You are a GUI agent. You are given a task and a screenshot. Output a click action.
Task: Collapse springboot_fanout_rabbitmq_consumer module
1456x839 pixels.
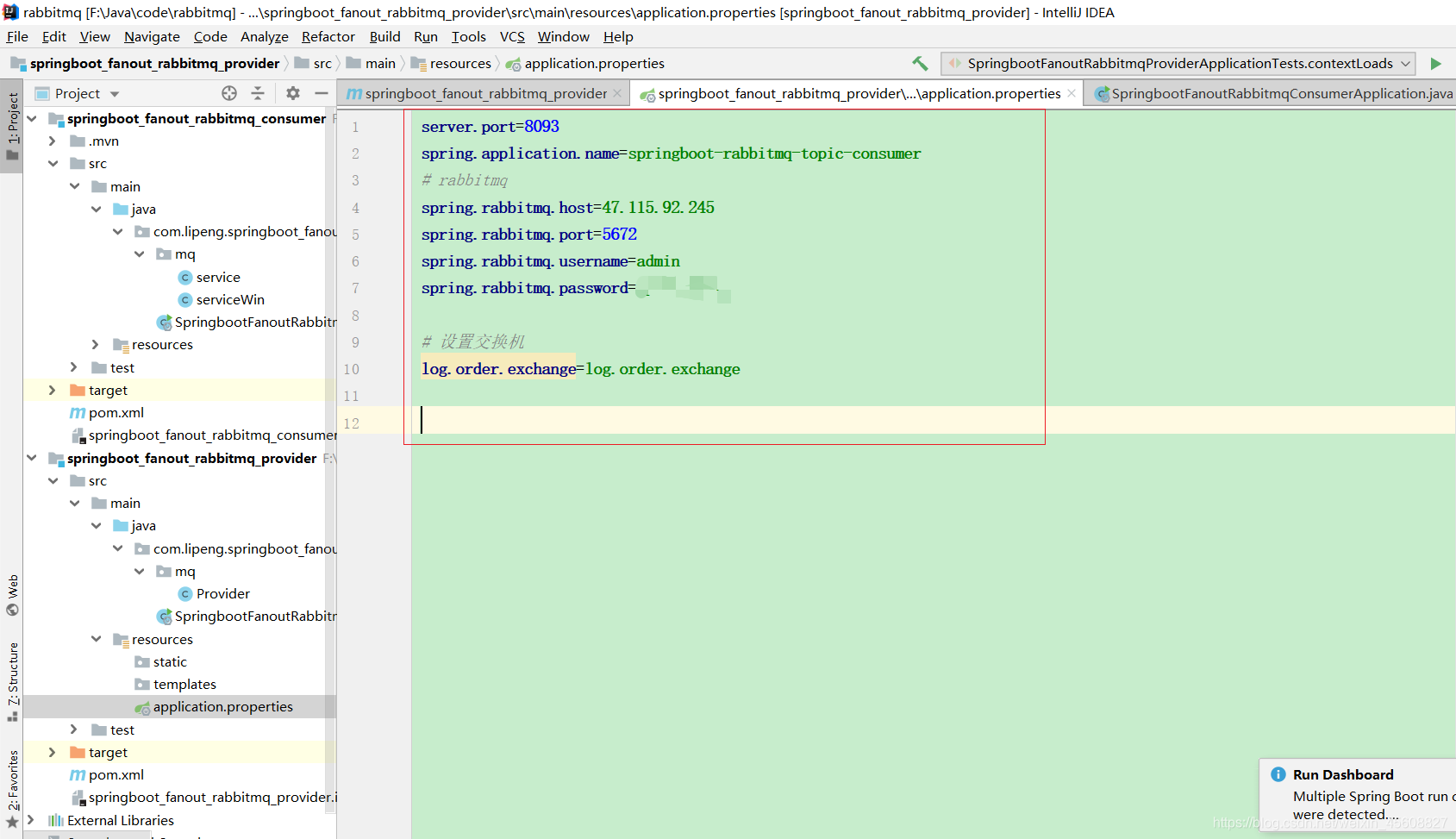coord(33,118)
